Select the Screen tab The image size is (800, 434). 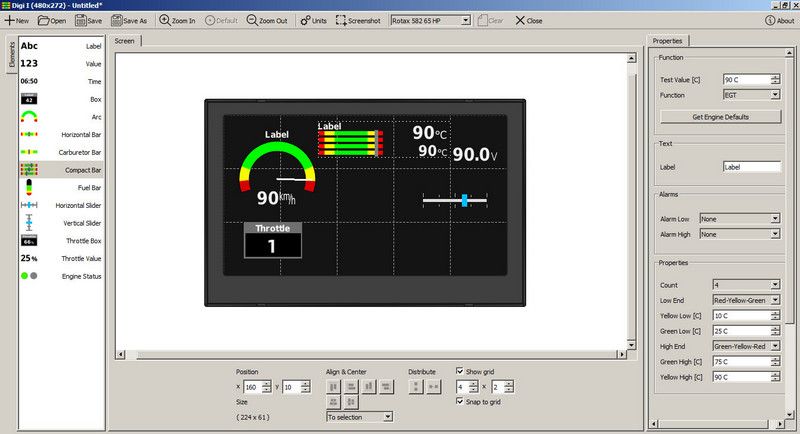(x=125, y=41)
